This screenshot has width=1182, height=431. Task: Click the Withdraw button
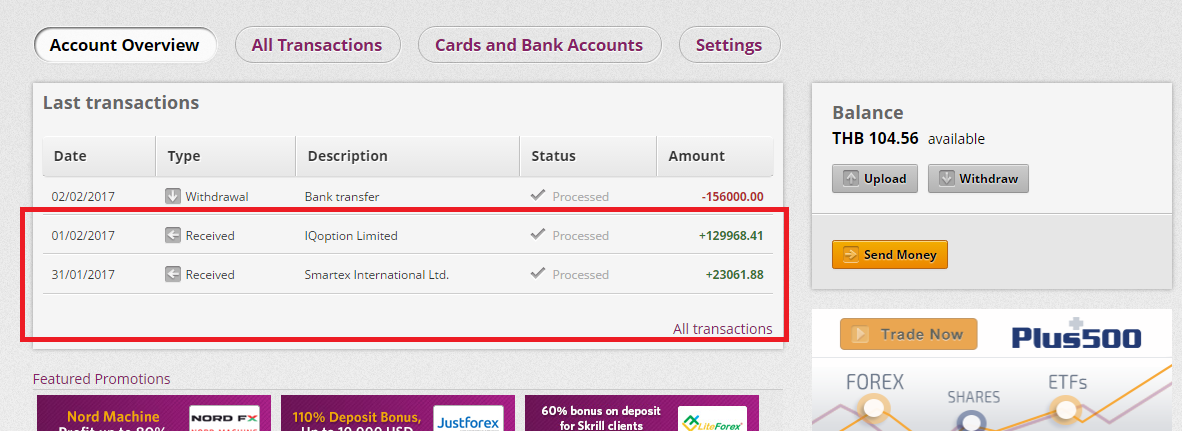coord(978,179)
